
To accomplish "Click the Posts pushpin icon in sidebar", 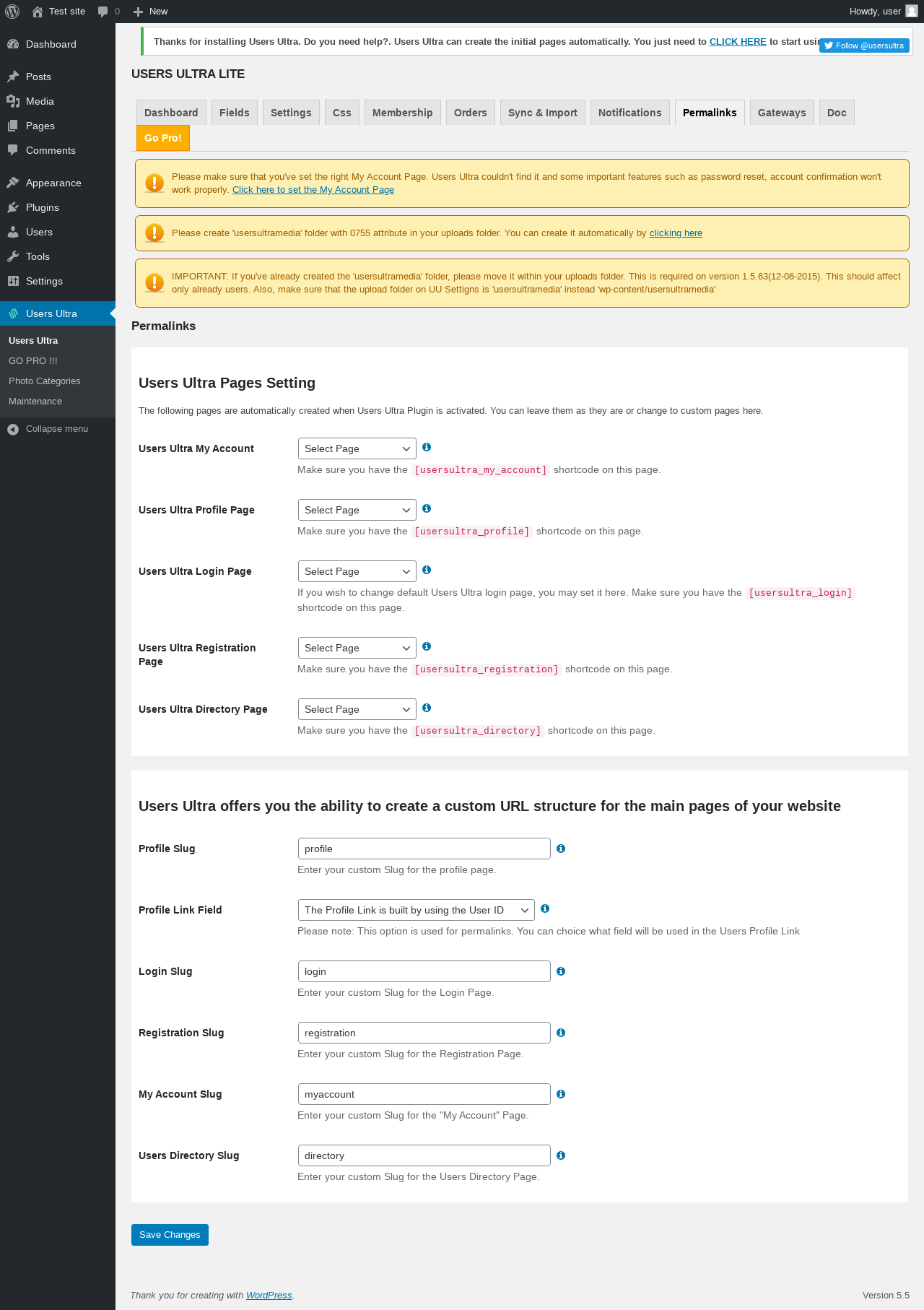I will coord(13,77).
